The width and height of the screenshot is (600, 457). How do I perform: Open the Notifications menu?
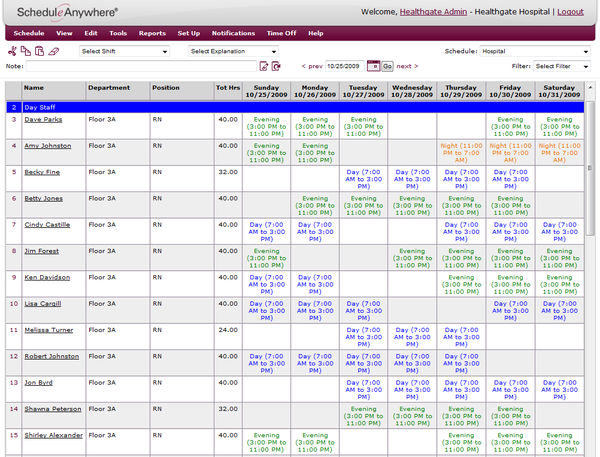(233, 33)
